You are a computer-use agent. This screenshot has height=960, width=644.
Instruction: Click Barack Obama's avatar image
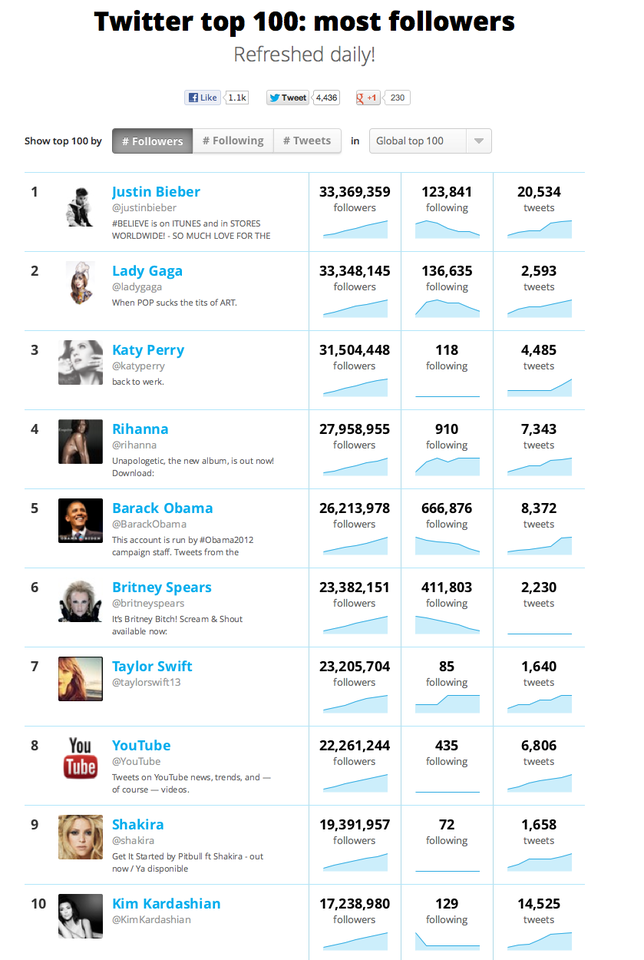coord(80,520)
